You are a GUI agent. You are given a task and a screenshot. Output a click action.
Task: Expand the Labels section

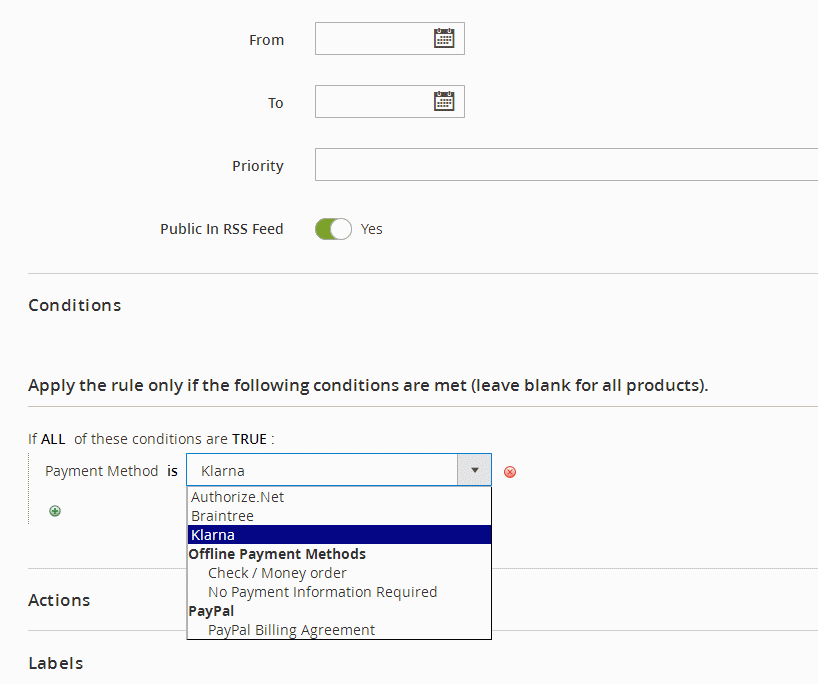click(x=55, y=663)
